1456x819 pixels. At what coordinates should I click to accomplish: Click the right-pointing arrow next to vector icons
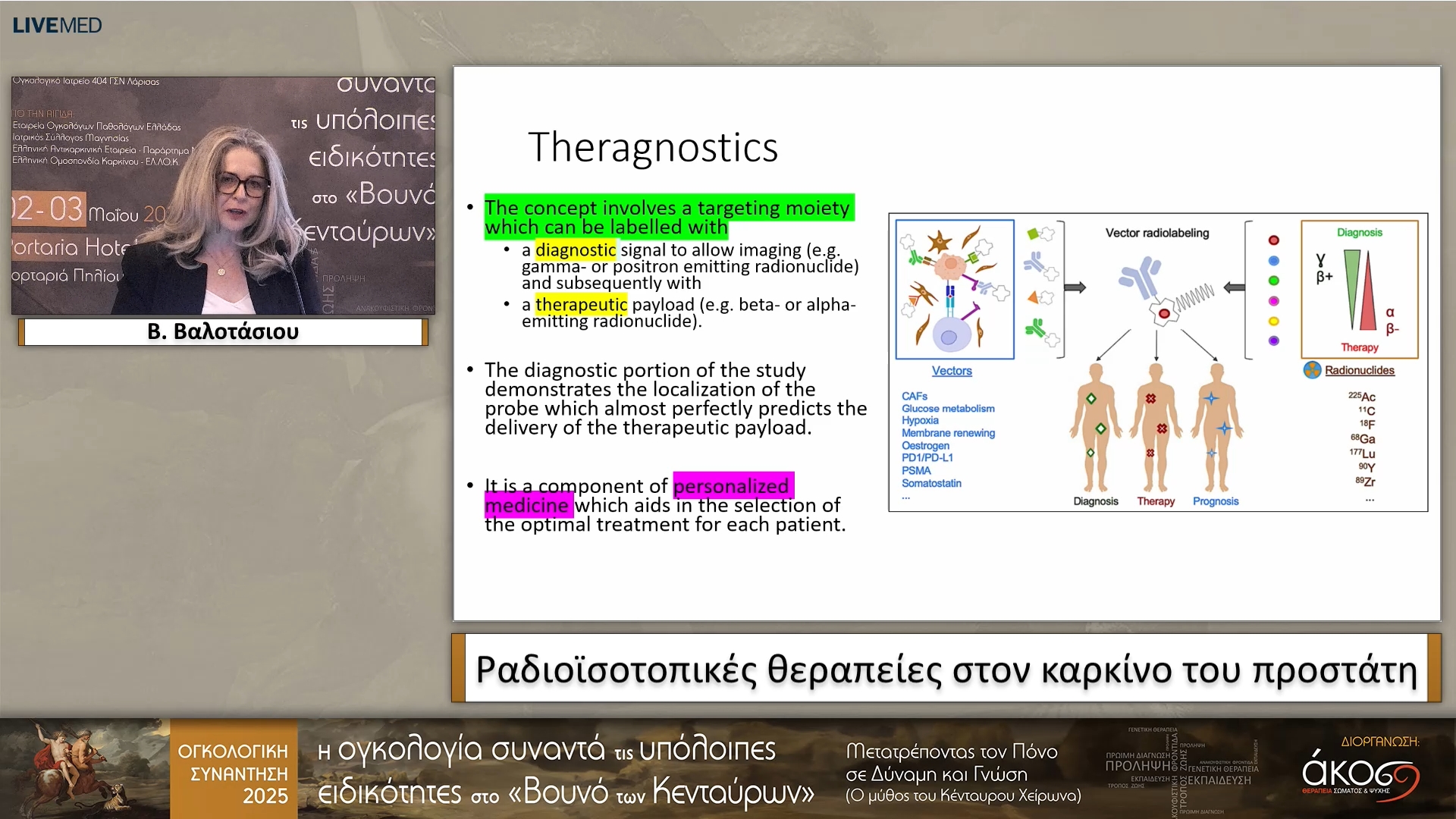(1075, 287)
